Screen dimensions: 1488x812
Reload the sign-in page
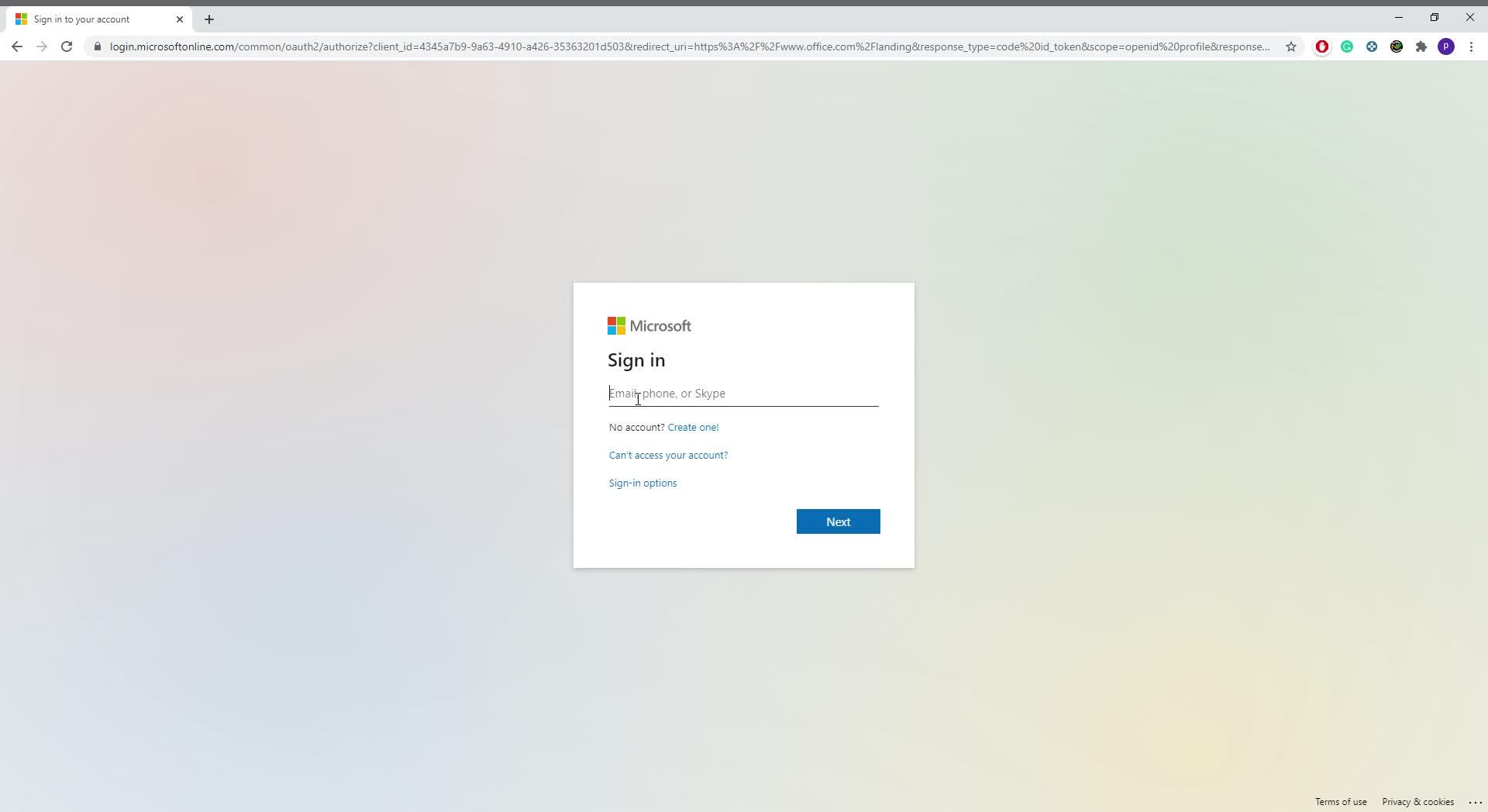pyautogui.click(x=67, y=46)
